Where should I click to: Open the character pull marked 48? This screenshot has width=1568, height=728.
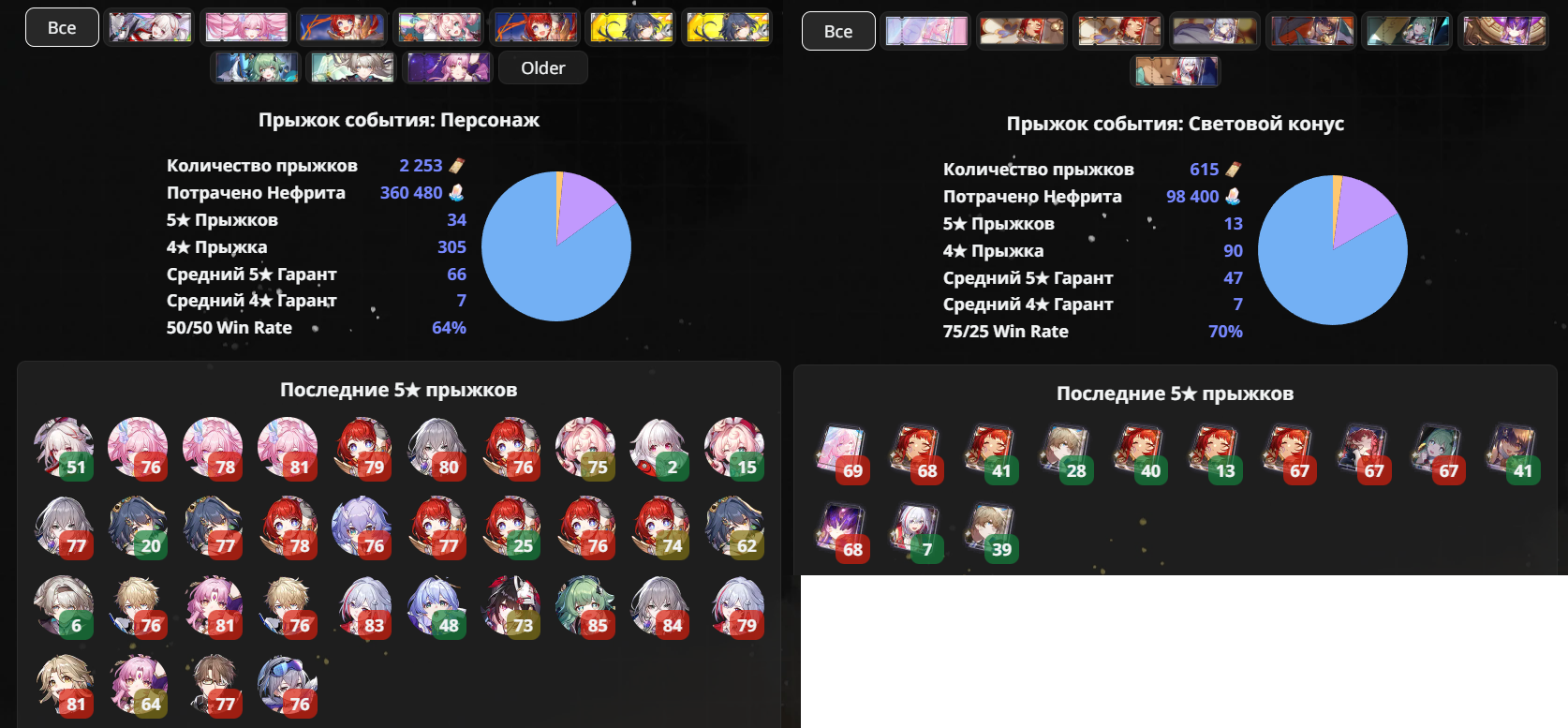(x=436, y=606)
